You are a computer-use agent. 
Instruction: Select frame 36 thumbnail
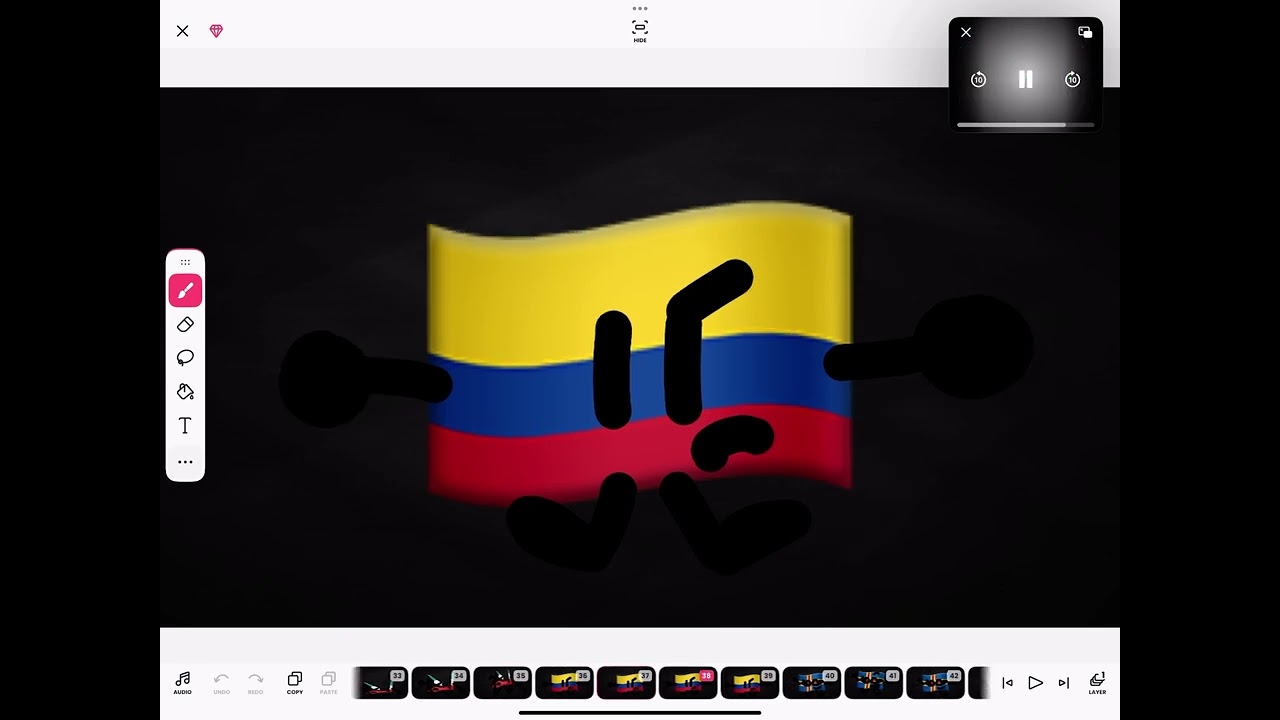coord(565,683)
